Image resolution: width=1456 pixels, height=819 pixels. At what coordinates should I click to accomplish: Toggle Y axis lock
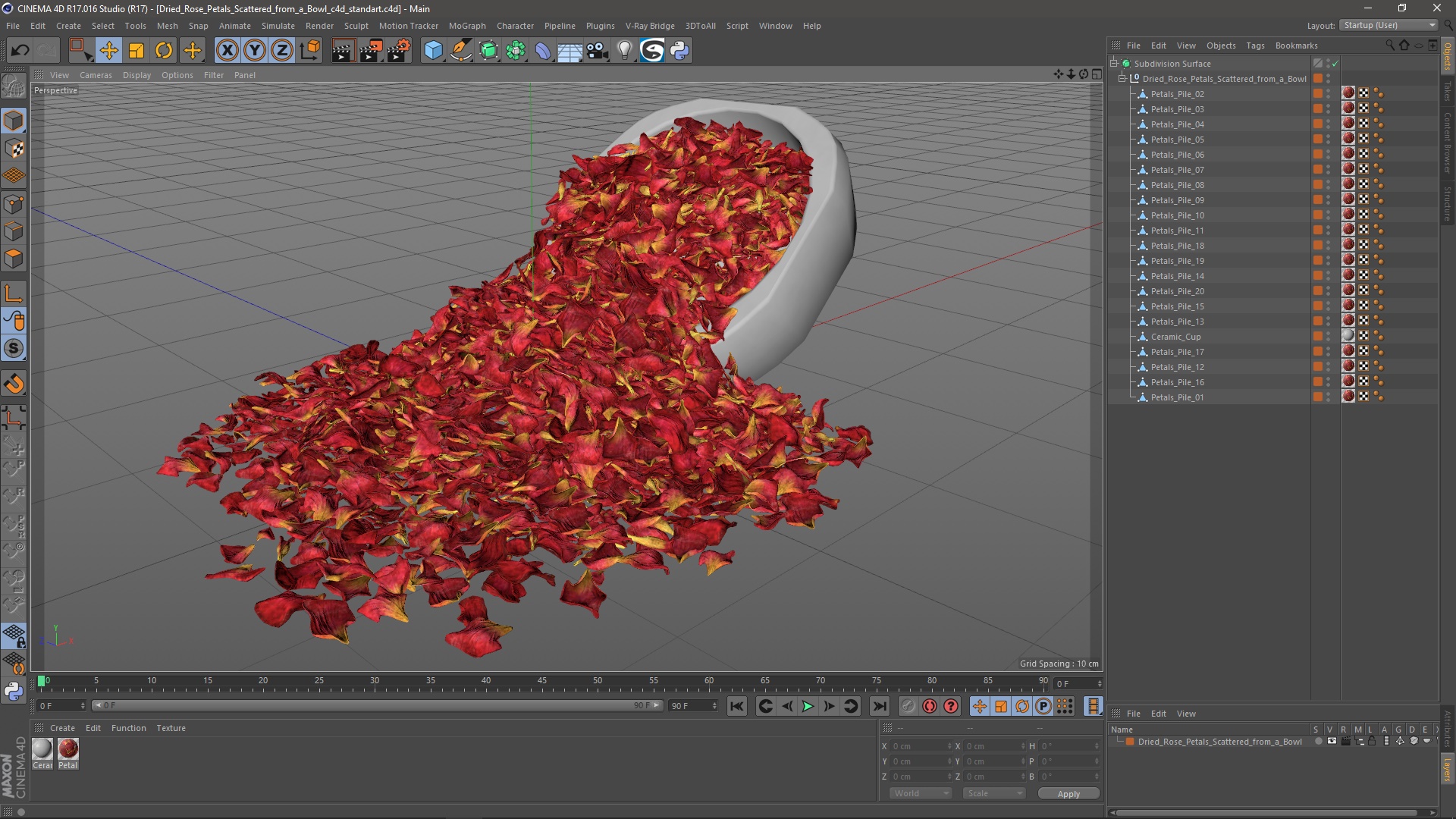(x=255, y=51)
